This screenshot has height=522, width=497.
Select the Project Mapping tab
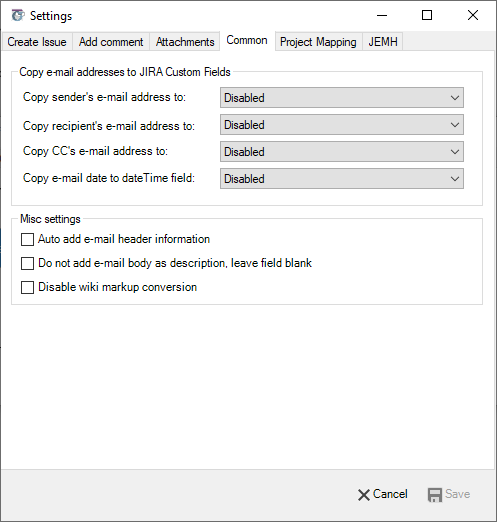pyautogui.click(x=318, y=42)
